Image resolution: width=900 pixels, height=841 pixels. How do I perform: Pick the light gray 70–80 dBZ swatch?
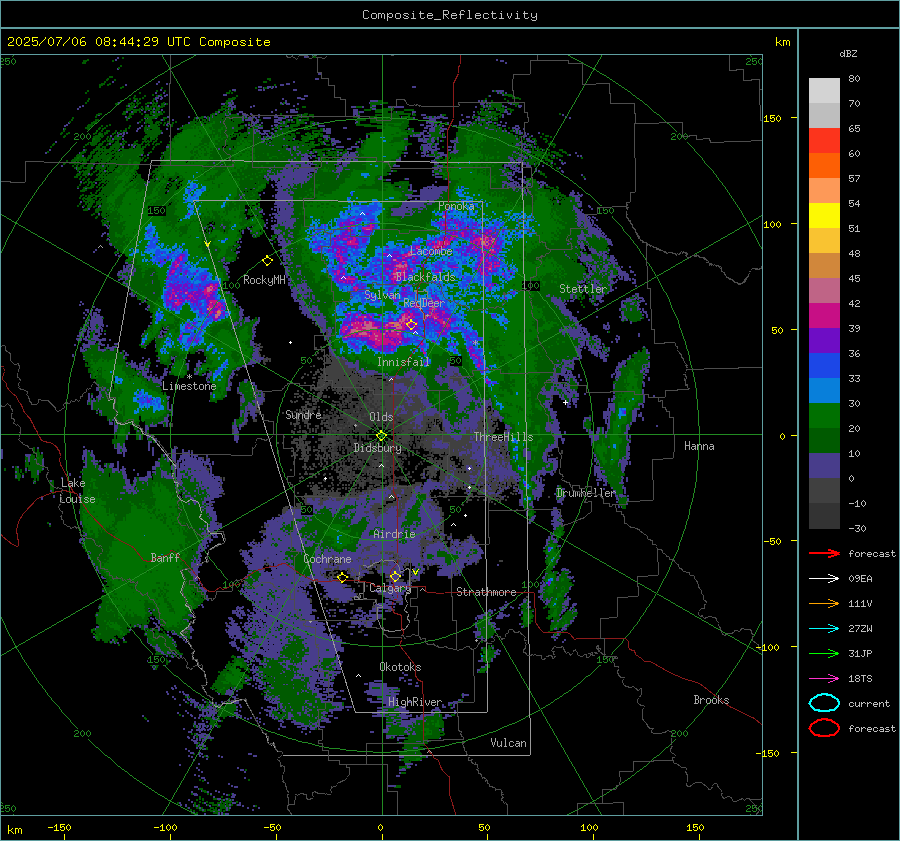point(824,91)
